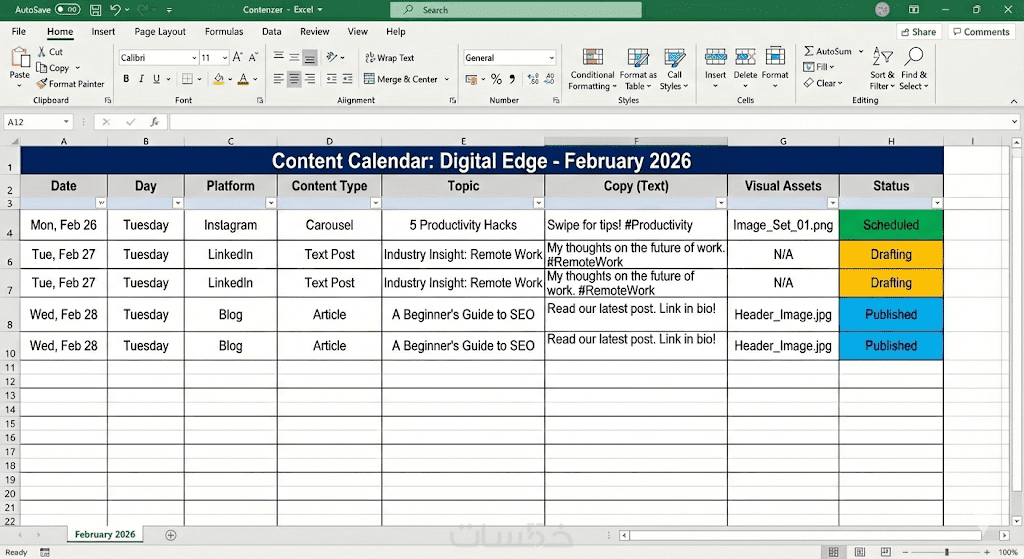Screen dimensions: 1024x559
Task: Click Align Left icon
Action: [x=279, y=79]
